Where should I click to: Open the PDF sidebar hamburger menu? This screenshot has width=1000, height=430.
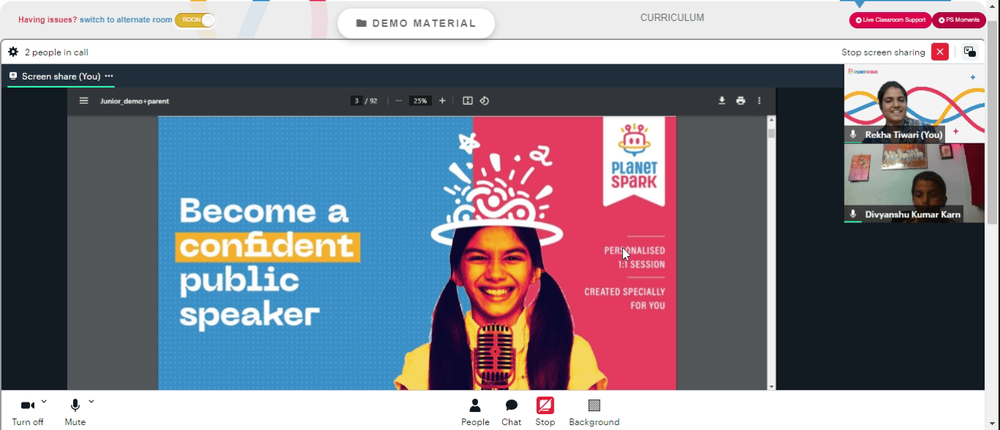pos(84,101)
